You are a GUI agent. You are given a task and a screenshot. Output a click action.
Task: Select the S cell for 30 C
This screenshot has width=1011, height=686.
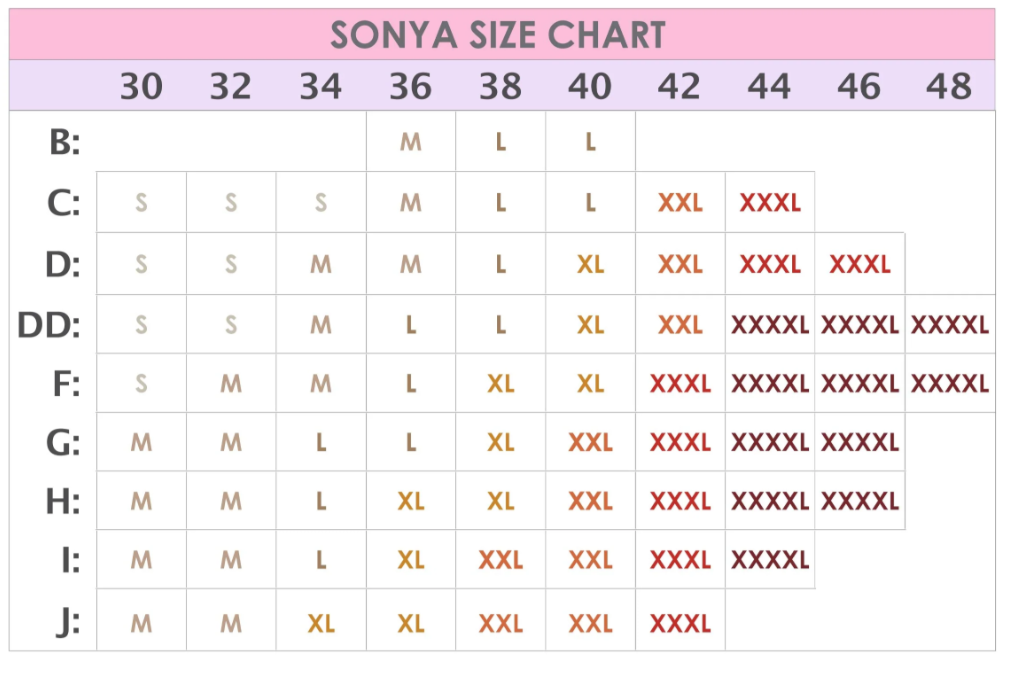(141, 203)
